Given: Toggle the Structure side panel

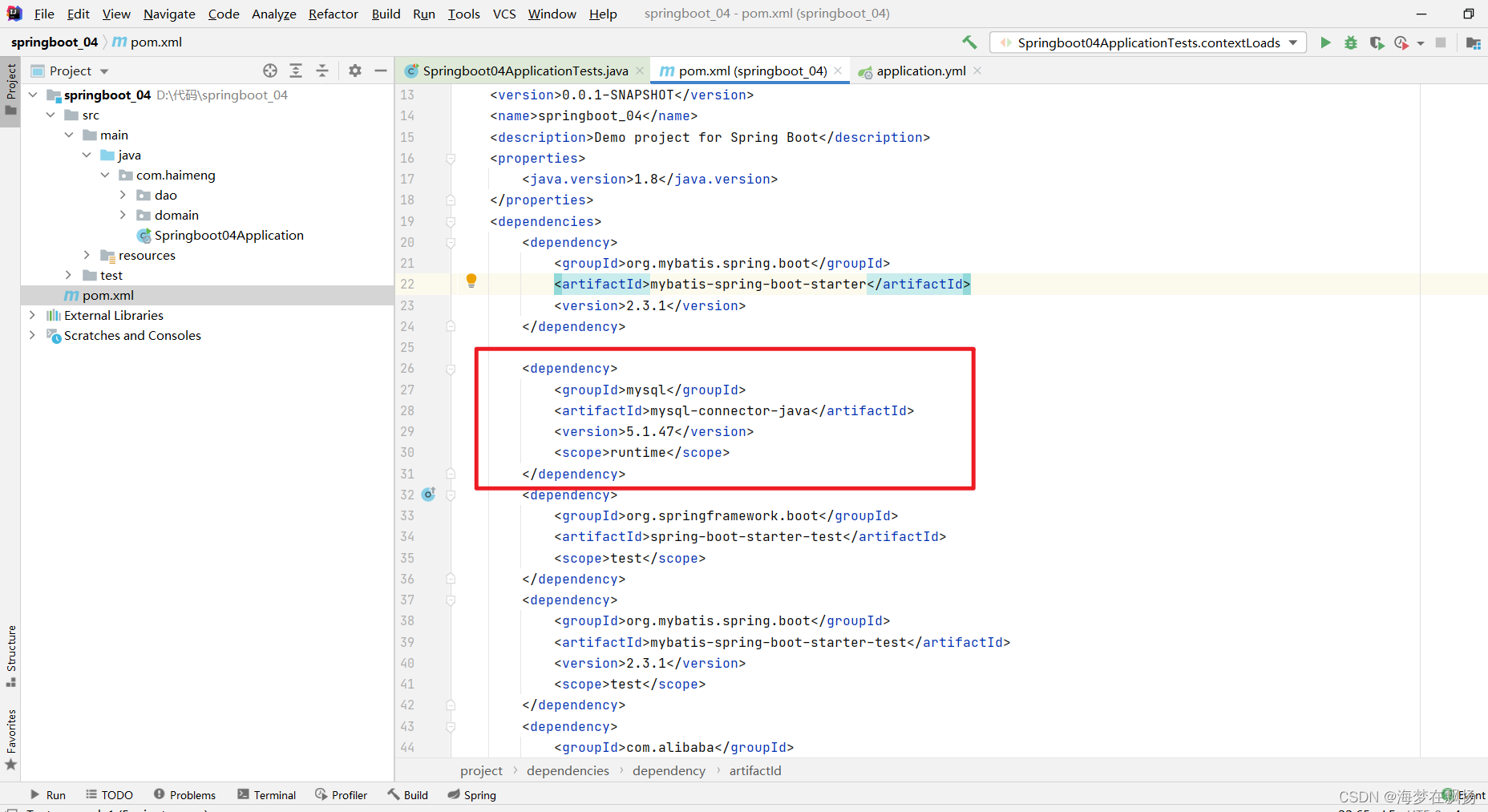Looking at the screenshot, I should [x=11, y=656].
